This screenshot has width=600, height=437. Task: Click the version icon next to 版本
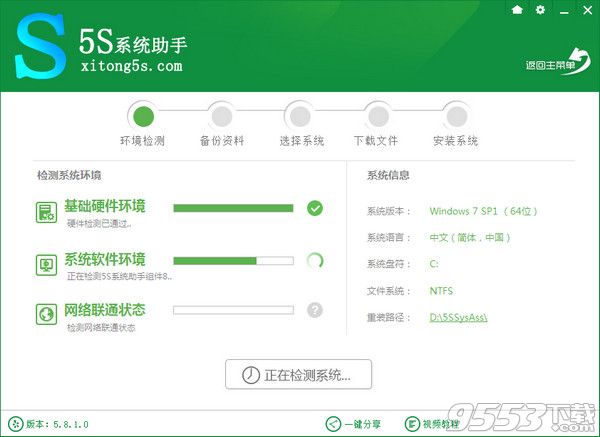click(16, 424)
